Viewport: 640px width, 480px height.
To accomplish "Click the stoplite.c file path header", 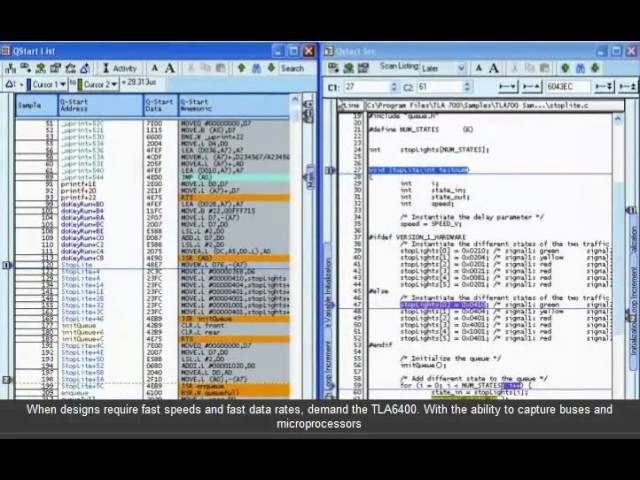I will (x=494, y=106).
